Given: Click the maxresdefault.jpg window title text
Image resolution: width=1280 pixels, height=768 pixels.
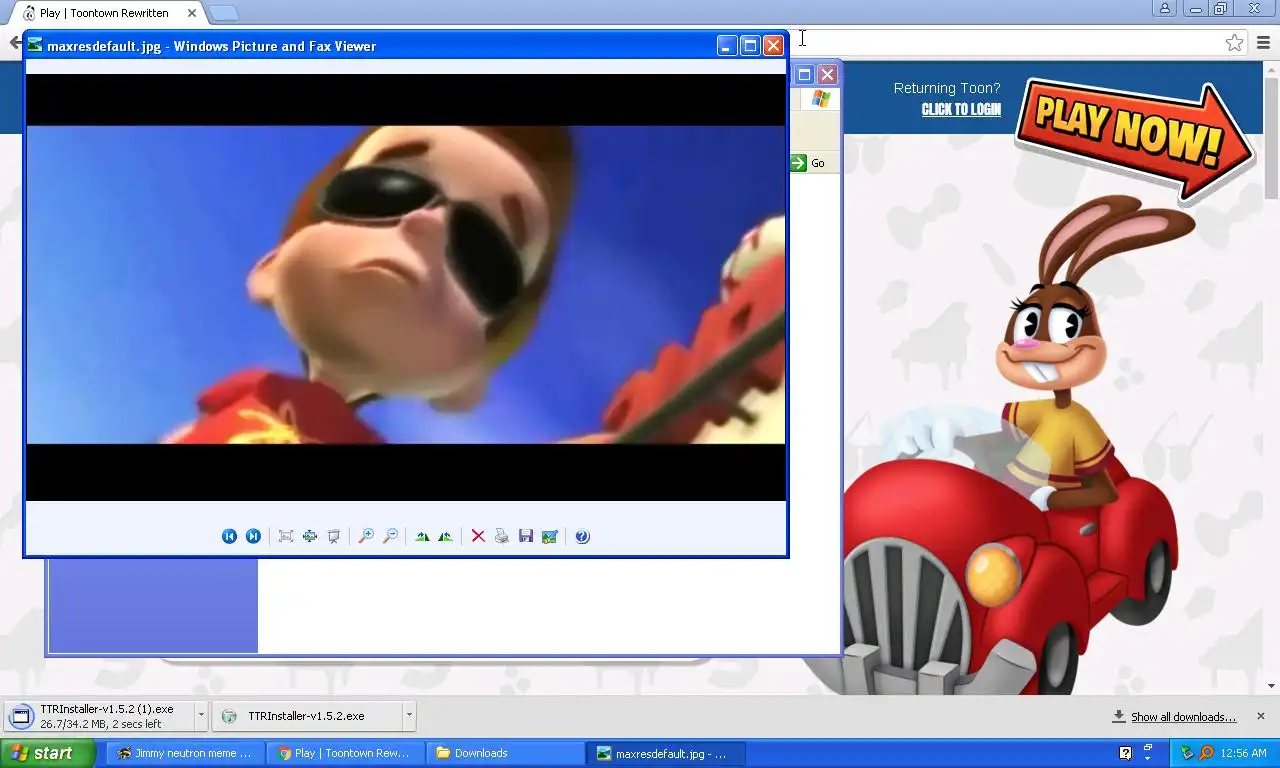Looking at the screenshot, I should tap(211, 46).
